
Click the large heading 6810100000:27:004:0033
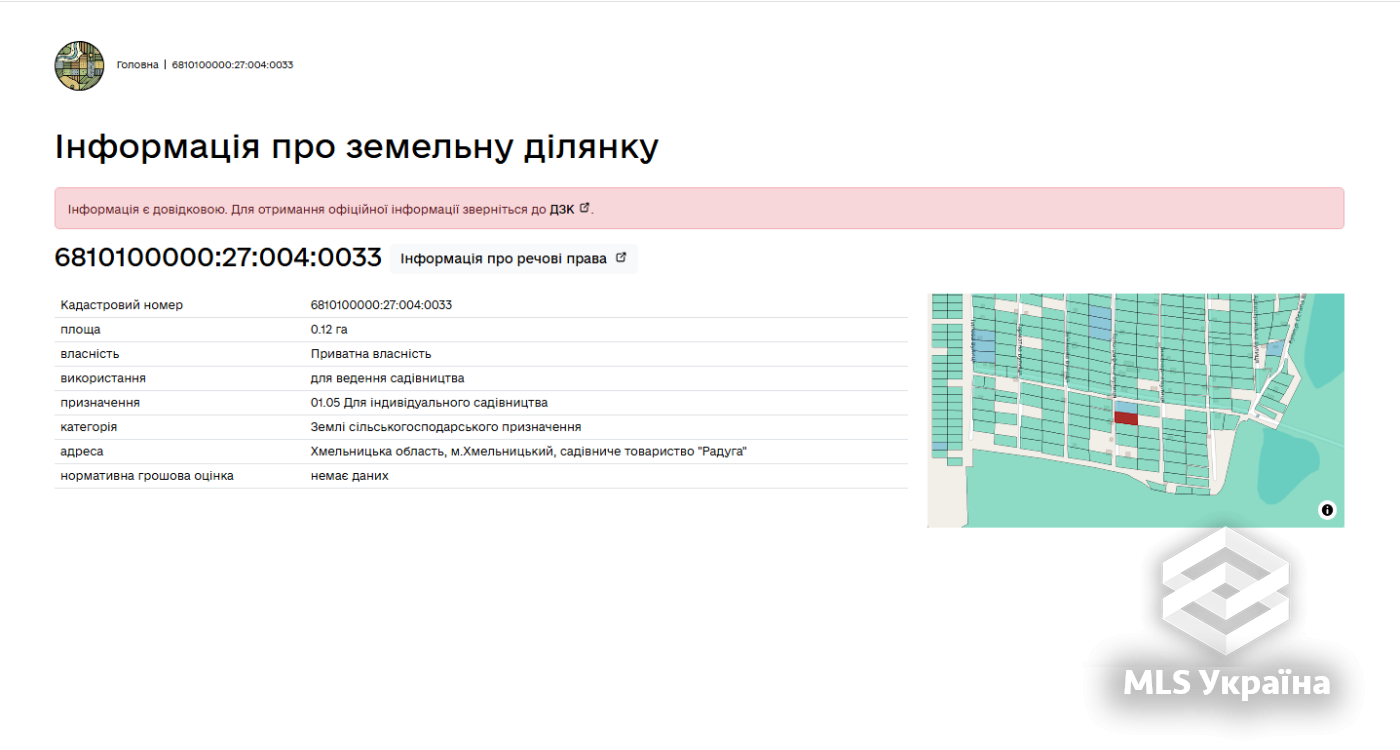click(218, 257)
